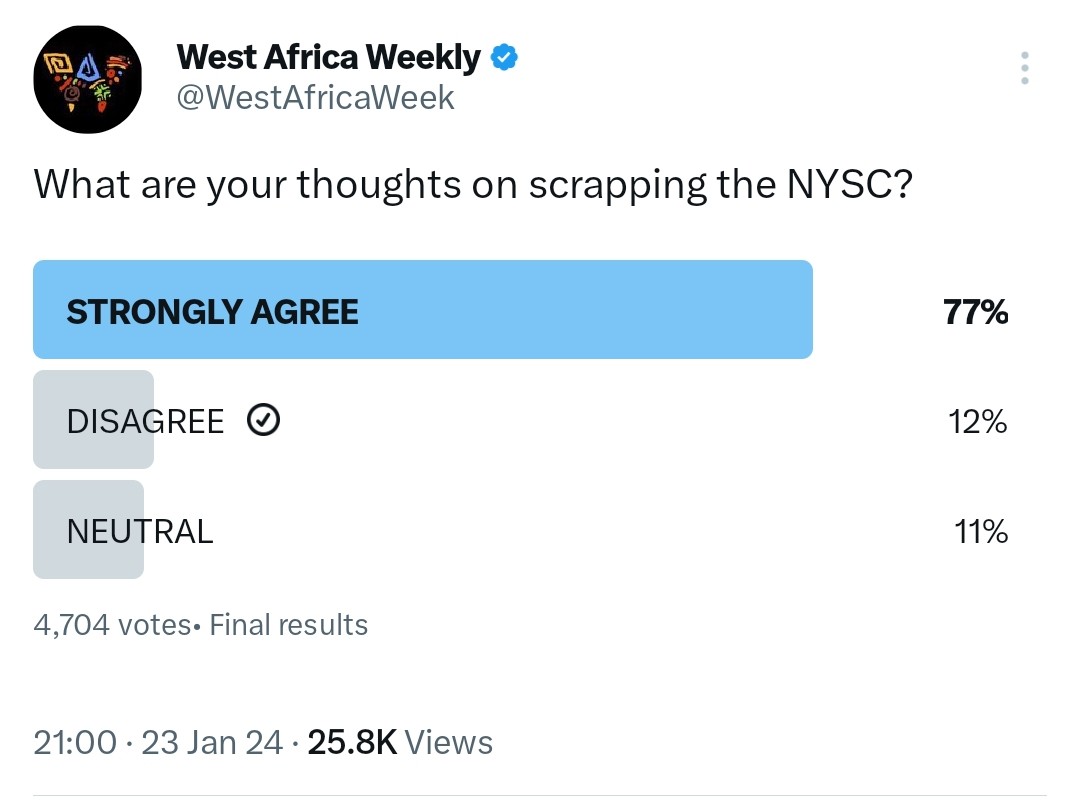This screenshot has height=806, width=1080.
Task: Click the 77% result figure
Action: pyautogui.click(x=975, y=312)
